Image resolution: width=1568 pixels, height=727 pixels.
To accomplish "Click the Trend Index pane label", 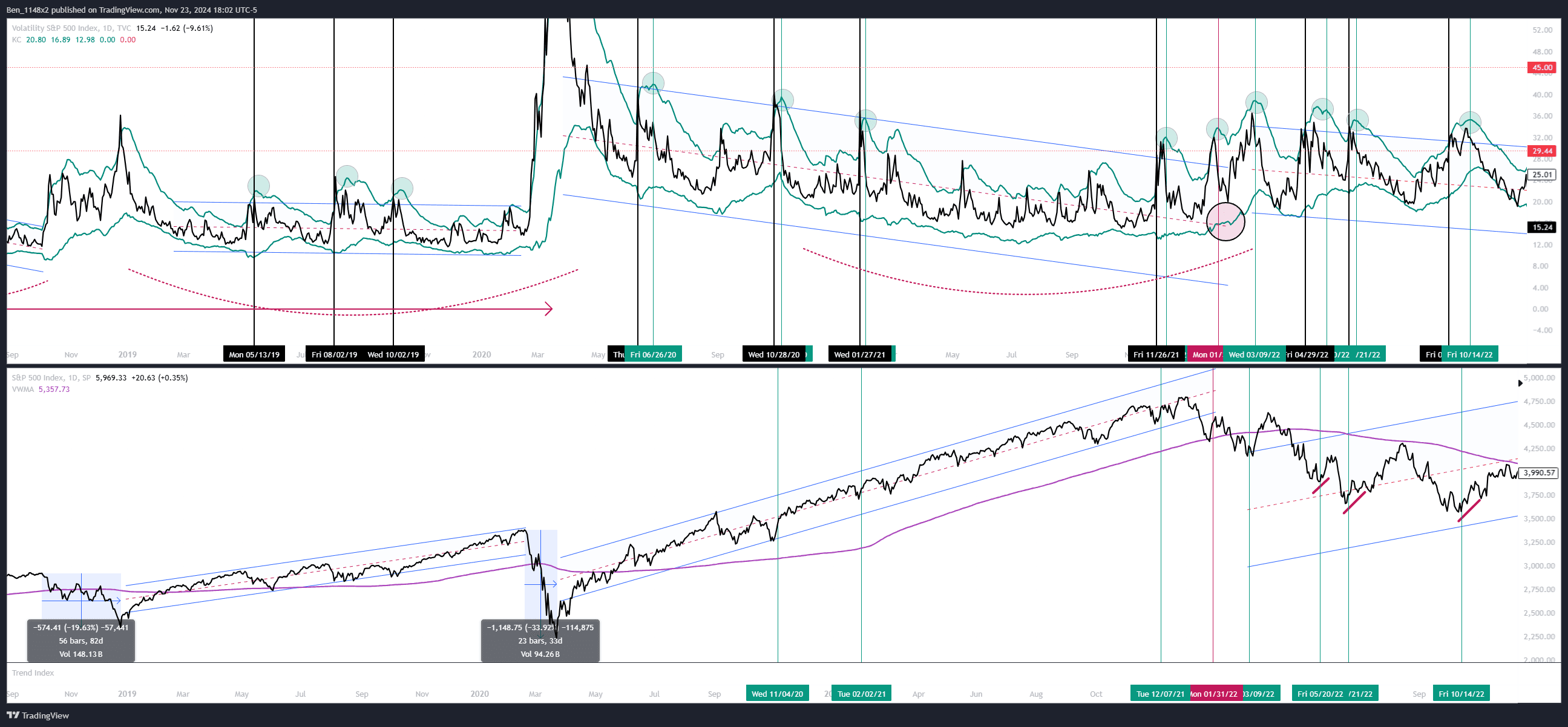I will [x=33, y=673].
